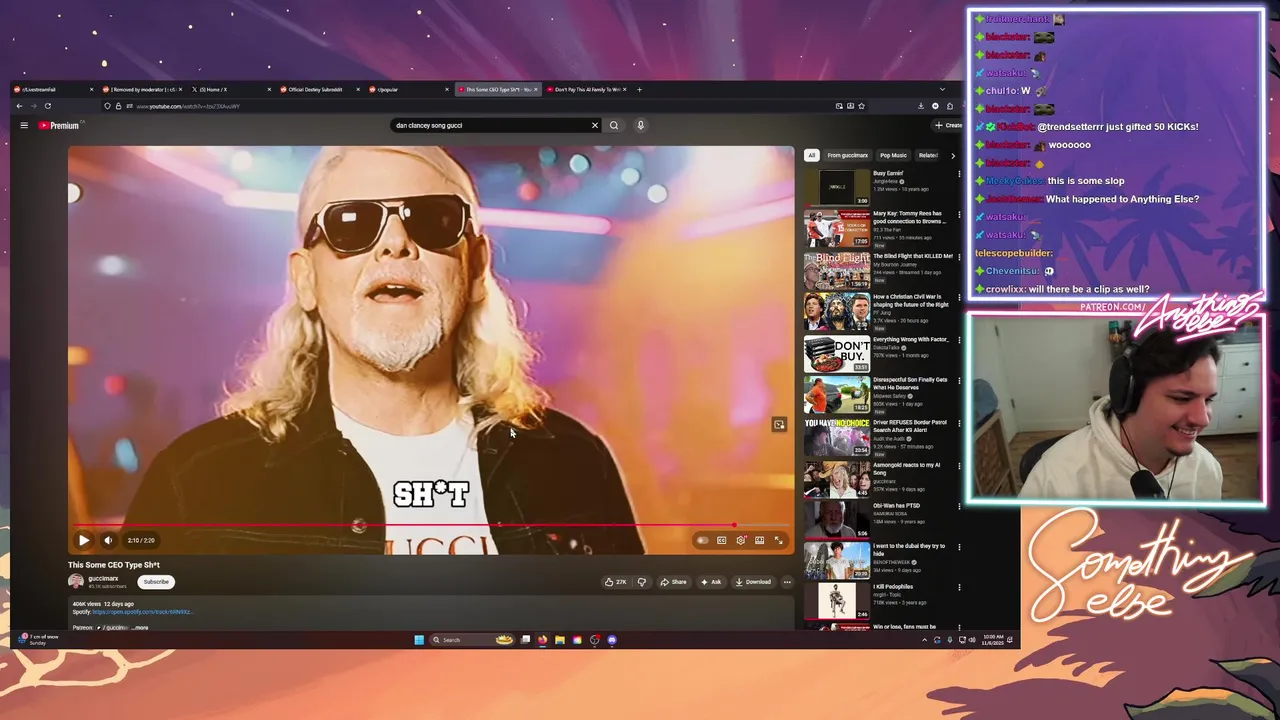Open Asmongold reacts to my AI Song
1280x720 pixels.
point(837,478)
